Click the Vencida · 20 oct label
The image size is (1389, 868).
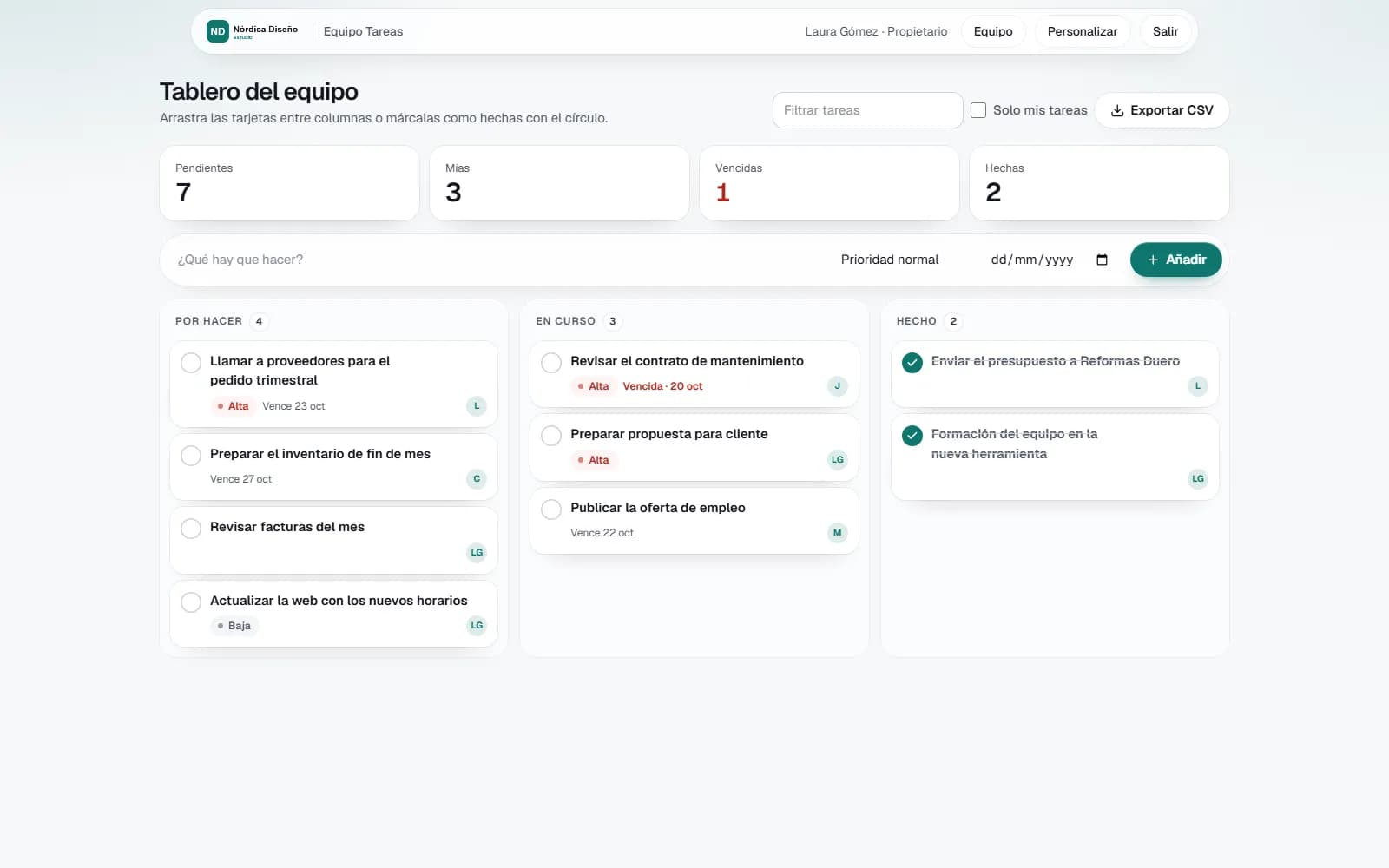pos(662,386)
